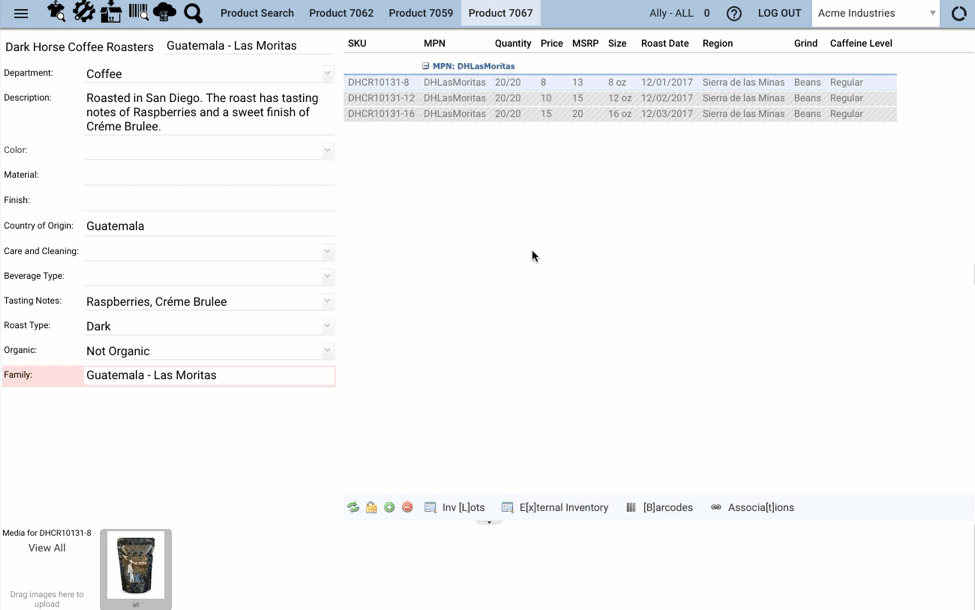Select row DHCR10131-12
This screenshot has width=975, height=610.
click(x=620, y=98)
